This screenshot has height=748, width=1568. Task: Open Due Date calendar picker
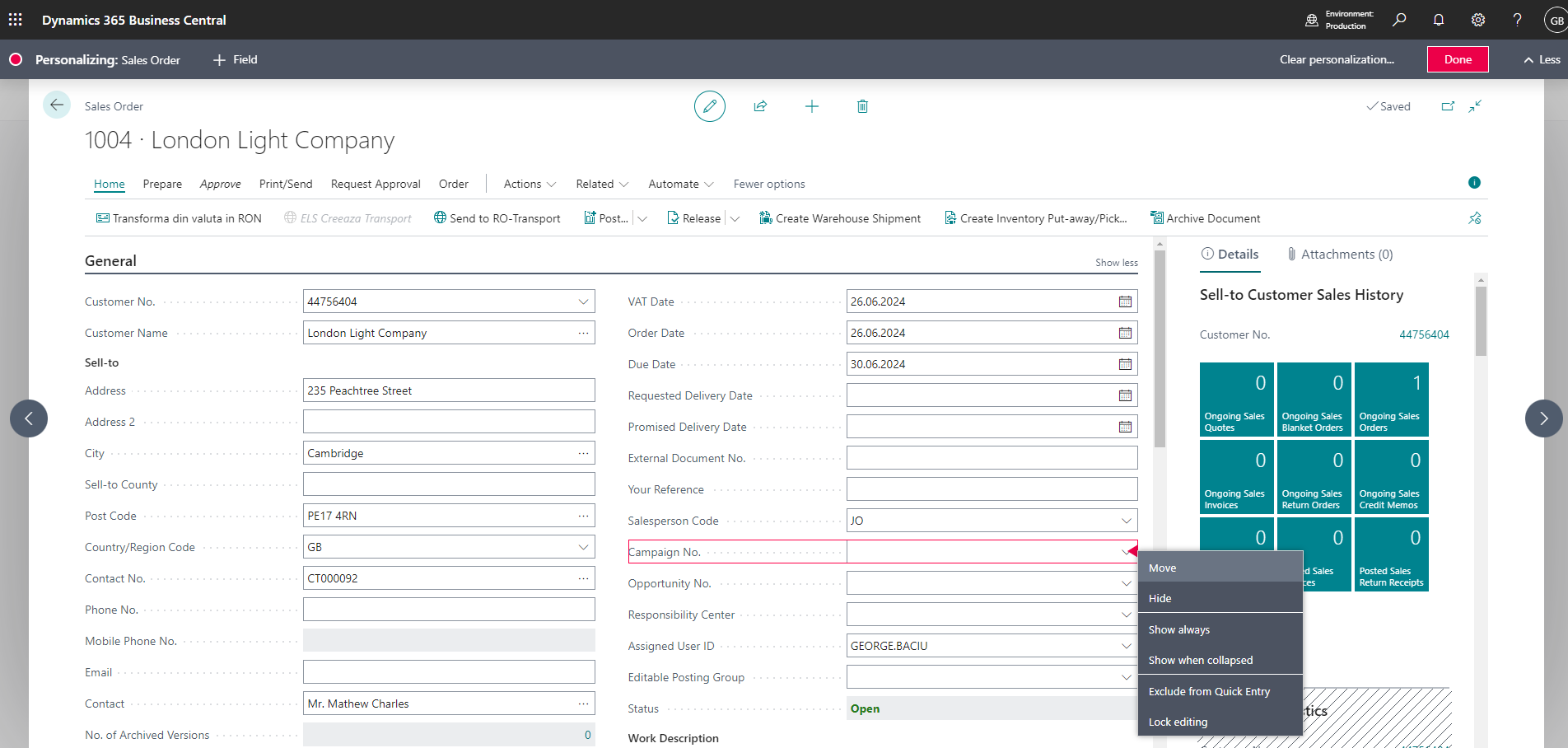[1125, 364]
